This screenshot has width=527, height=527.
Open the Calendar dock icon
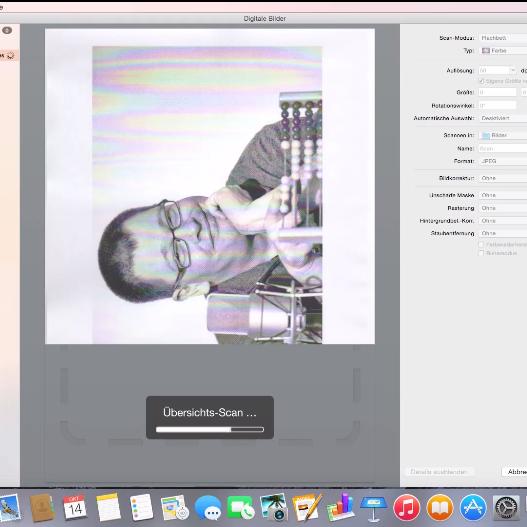75,508
